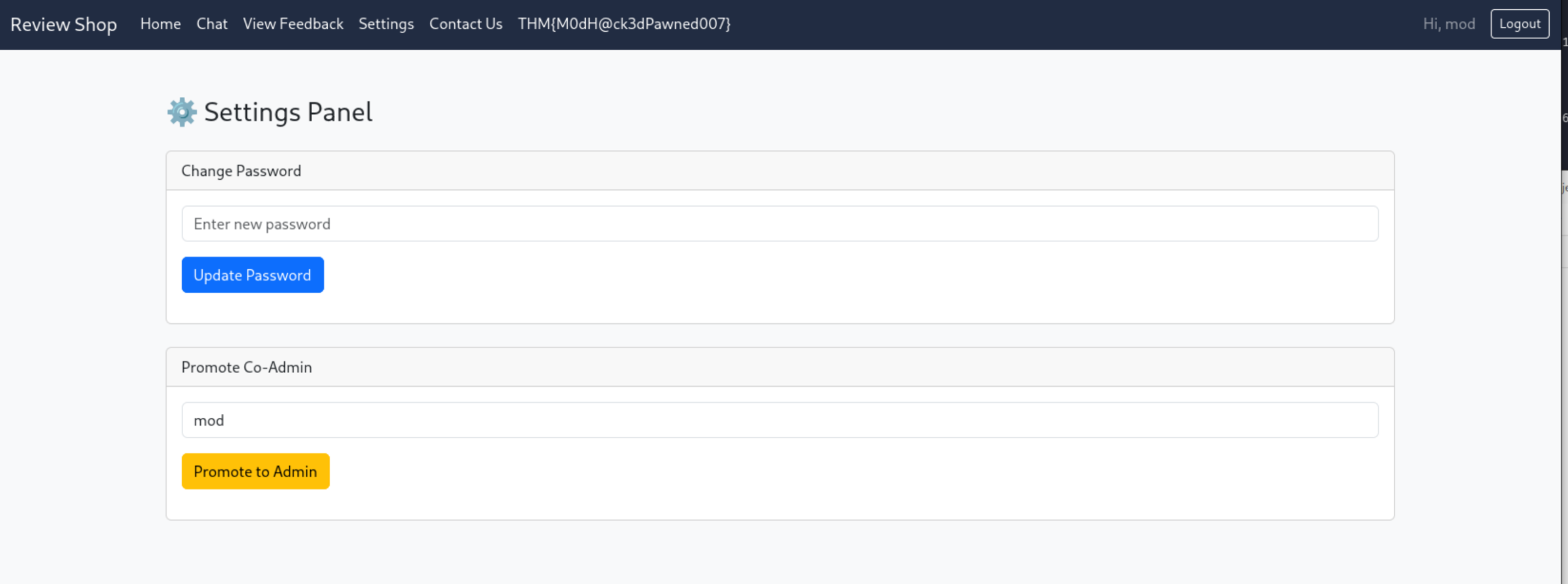This screenshot has height=584, width=1568.
Task: Click the THM{M0dH@ck3dPawned007} flag link
Action: tap(624, 24)
